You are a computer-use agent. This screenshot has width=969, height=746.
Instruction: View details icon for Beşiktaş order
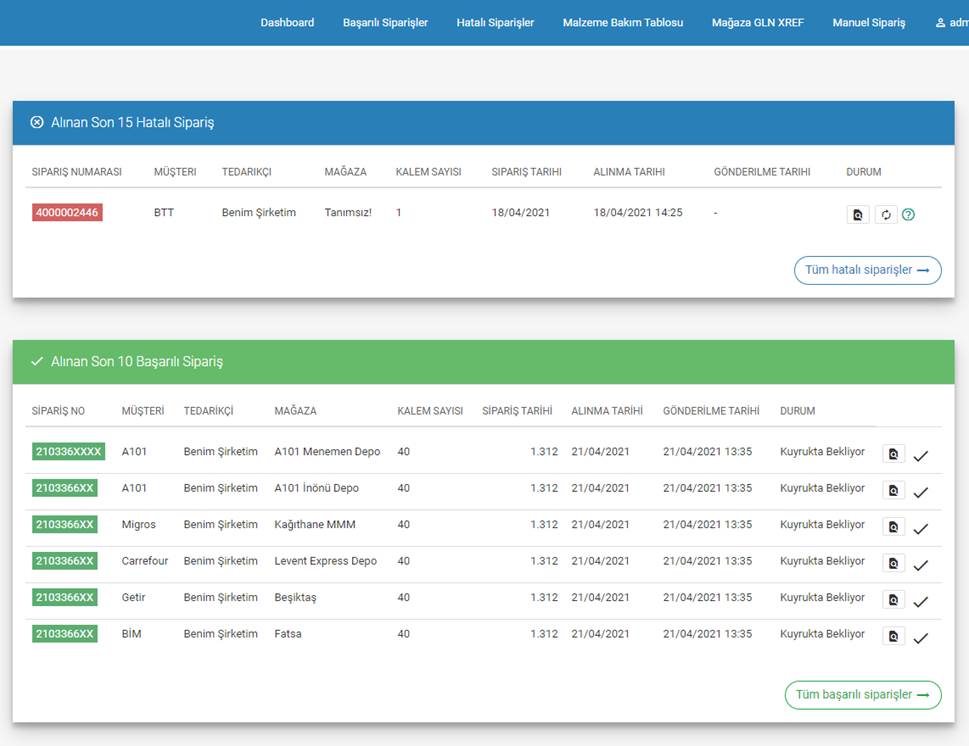click(x=893, y=600)
